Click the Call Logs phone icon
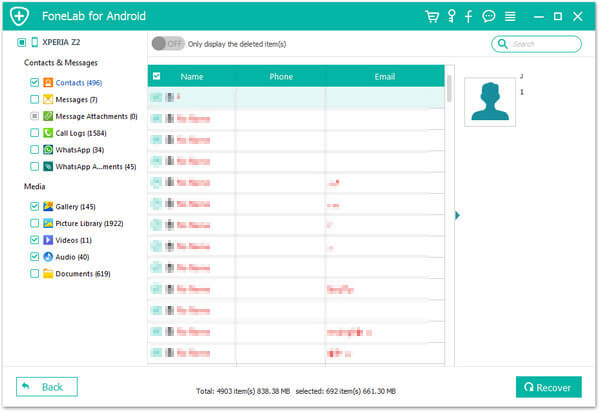The height and width of the screenshot is (412, 600). point(48,132)
